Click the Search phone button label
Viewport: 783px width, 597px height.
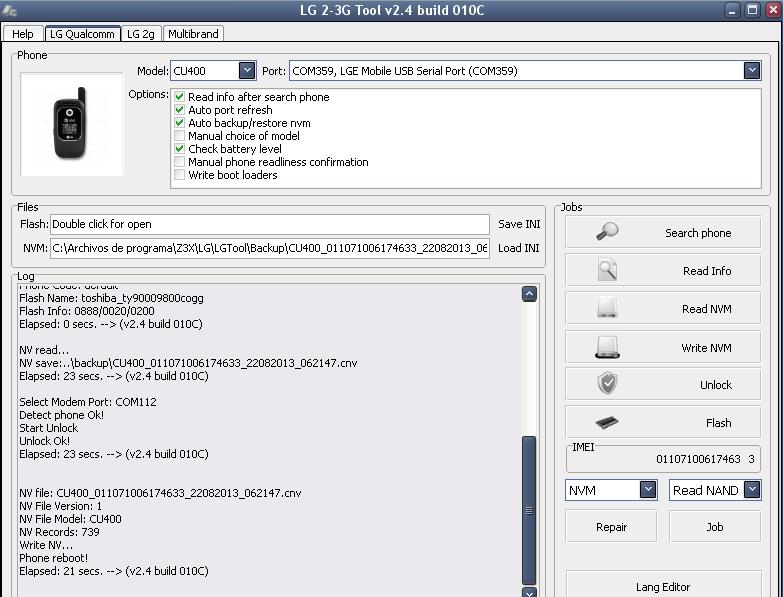[698, 233]
